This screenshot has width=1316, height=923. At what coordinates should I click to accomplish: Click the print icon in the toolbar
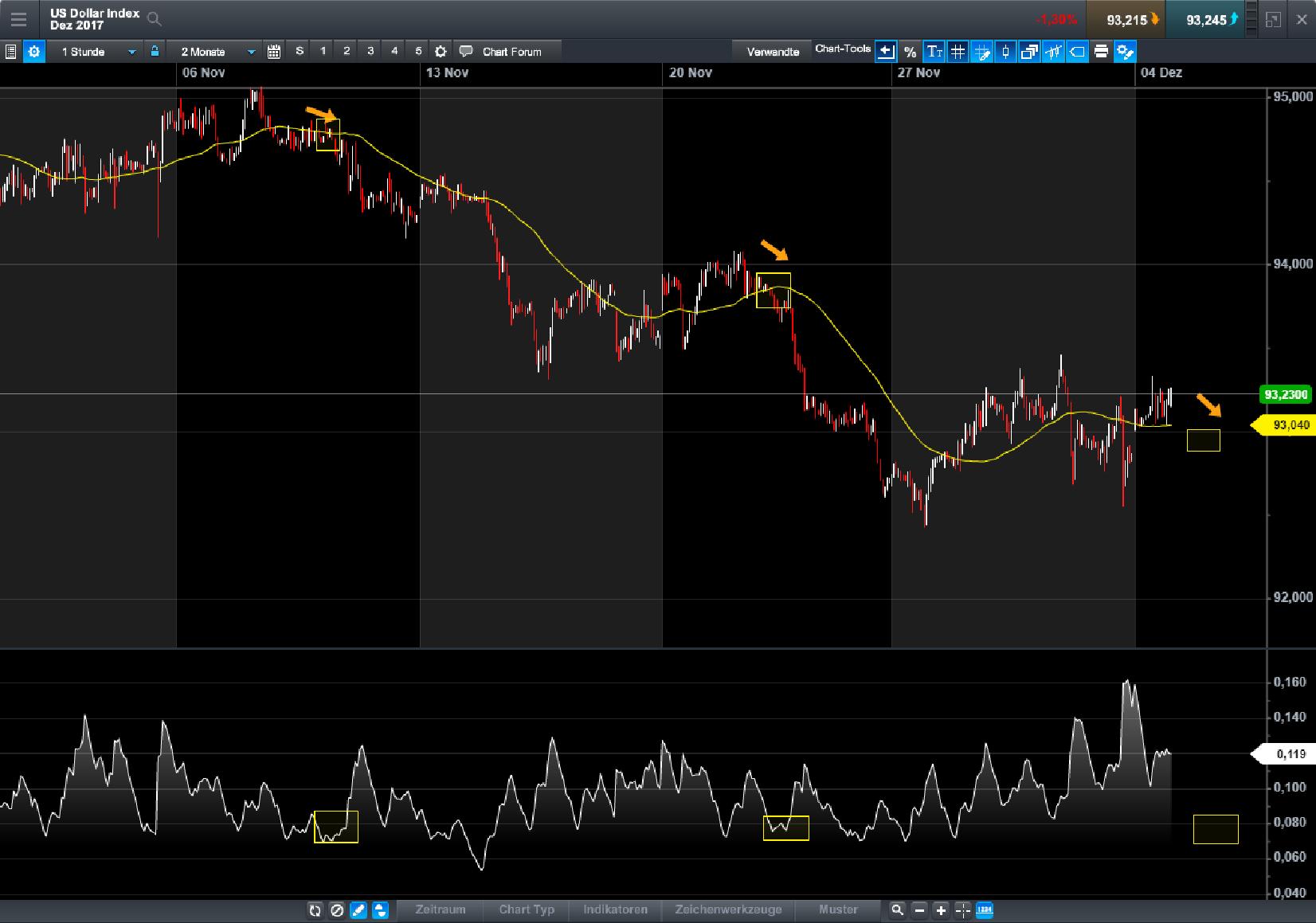1100,51
